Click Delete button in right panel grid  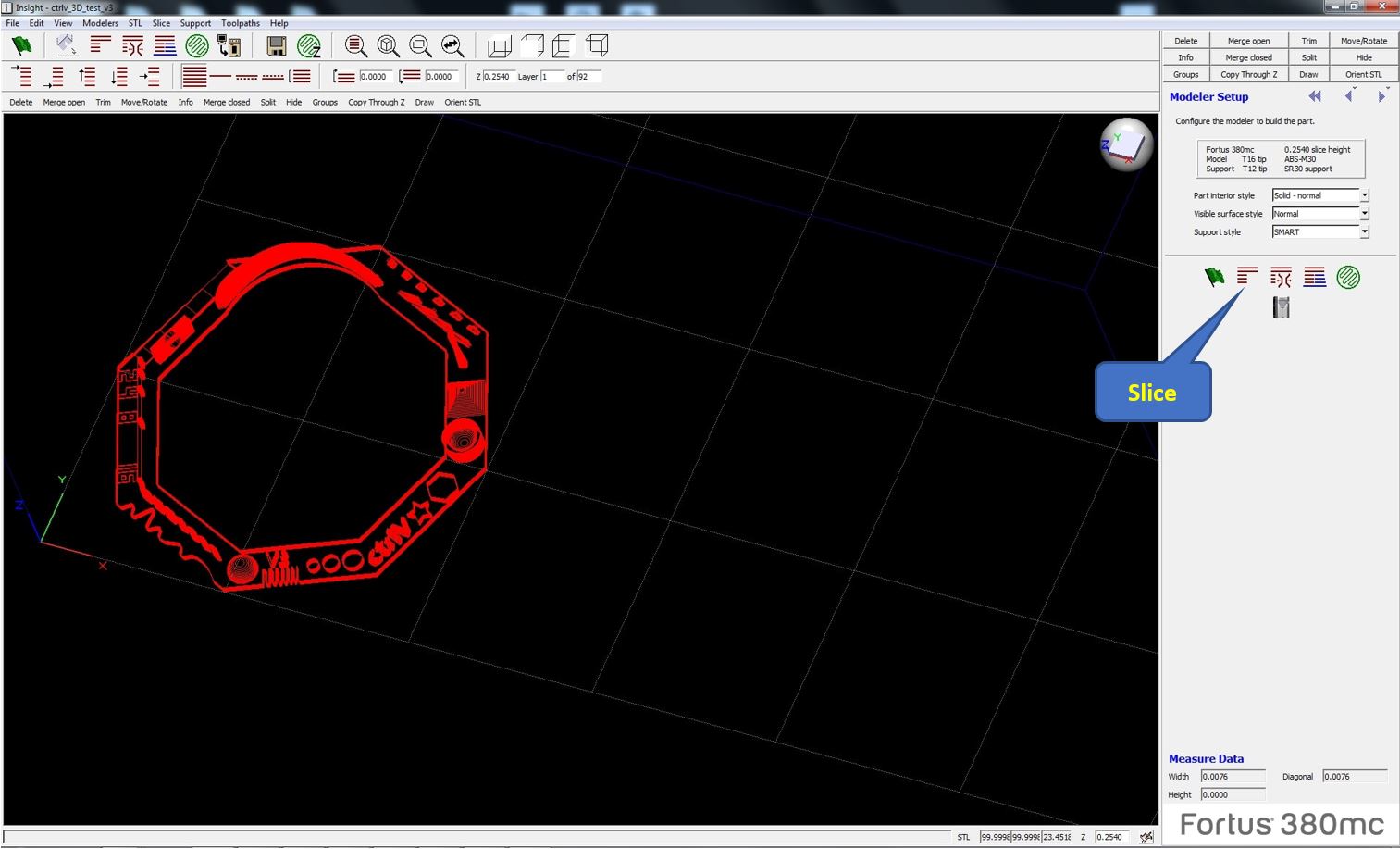point(1186,41)
